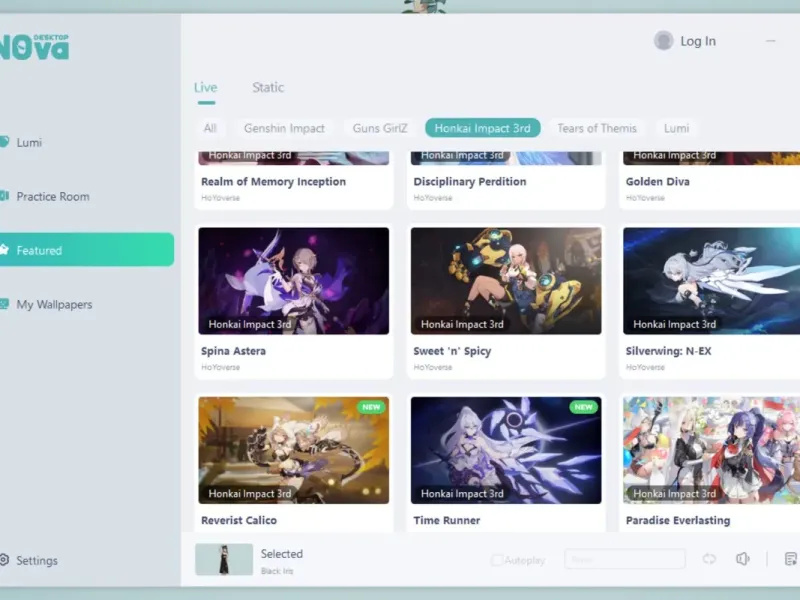Screen dimensions: 800x600
Task: Enable the Autoplay checkbox
Action: coord(496,560)
